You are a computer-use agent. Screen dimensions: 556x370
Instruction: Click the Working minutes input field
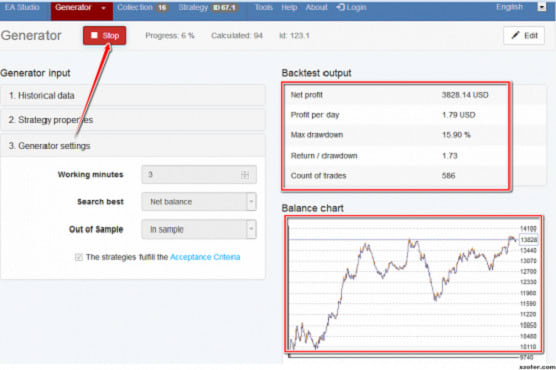coord(199,175)
